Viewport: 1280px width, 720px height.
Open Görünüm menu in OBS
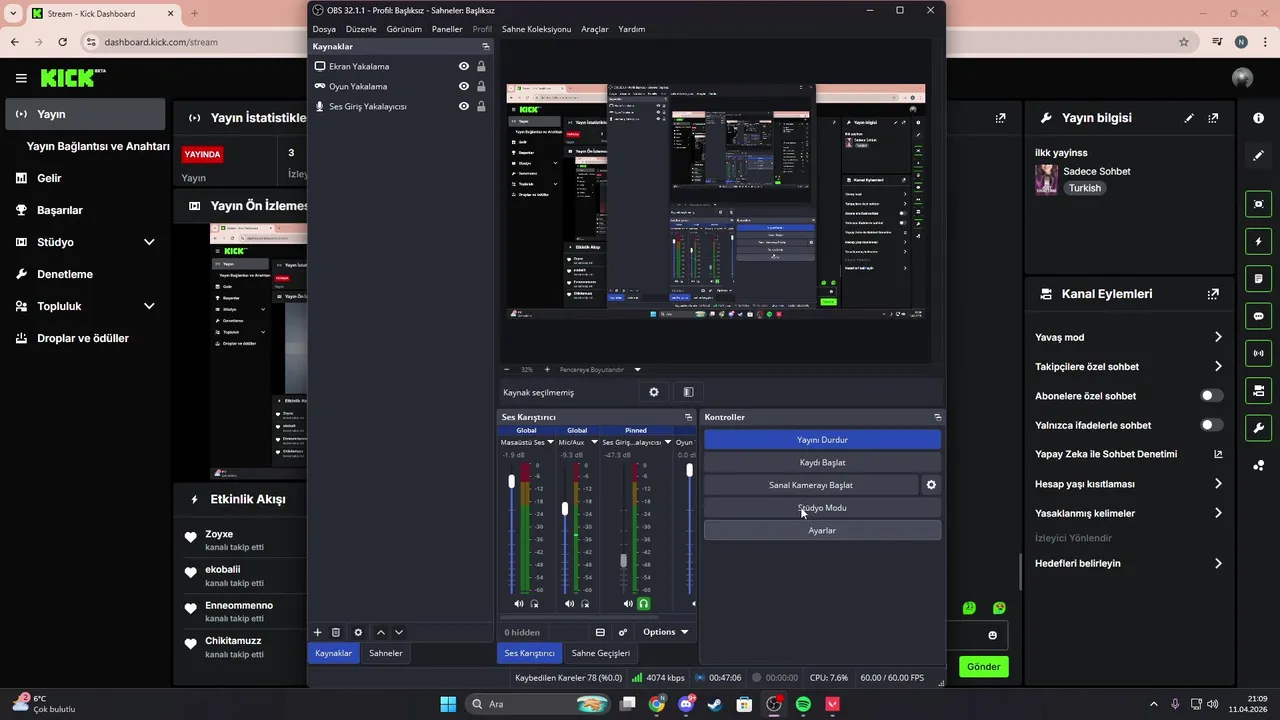(x=404, y=29)
